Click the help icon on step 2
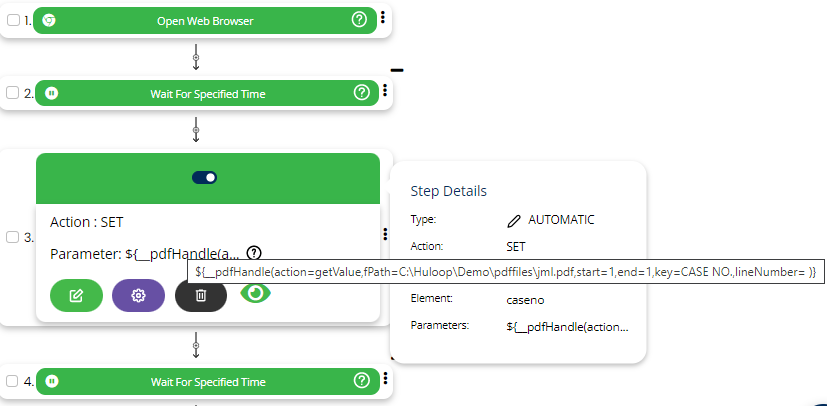Viewport: 827px width, 406px height. tap(362, 93)
